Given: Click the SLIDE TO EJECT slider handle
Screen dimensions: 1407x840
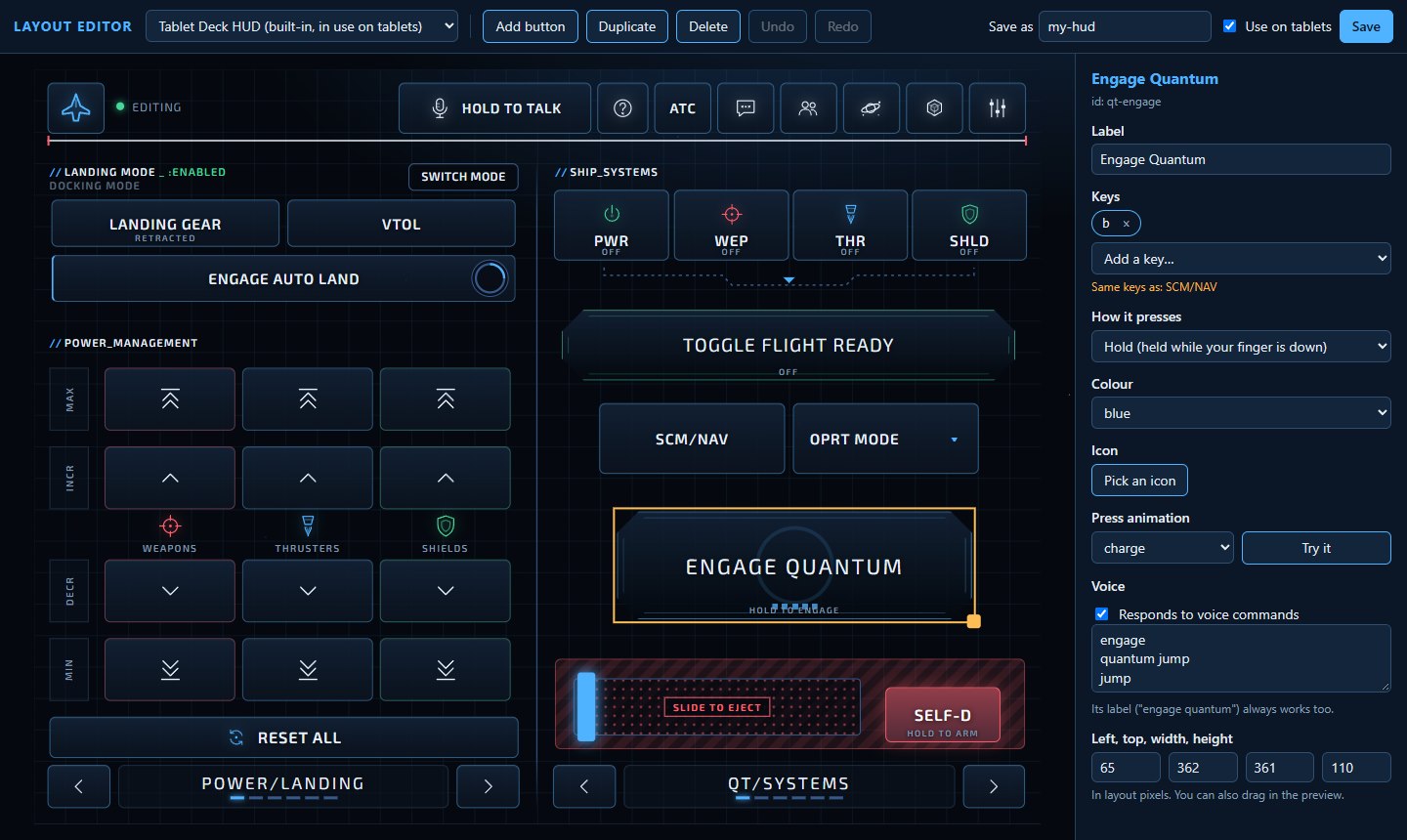Looking at the screenshot, I should click(x=586, y=706).
